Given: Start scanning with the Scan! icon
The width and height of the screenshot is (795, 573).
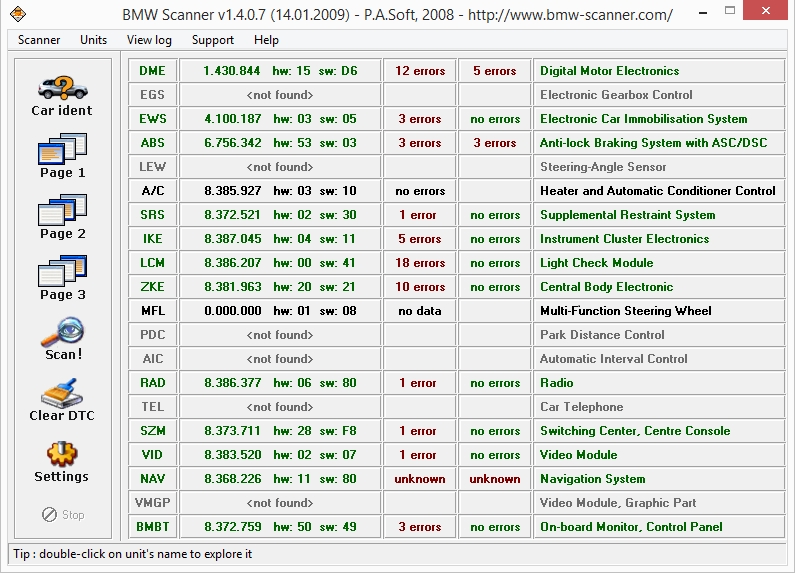Looking at the screenshot, I should [x=63, y=339].
